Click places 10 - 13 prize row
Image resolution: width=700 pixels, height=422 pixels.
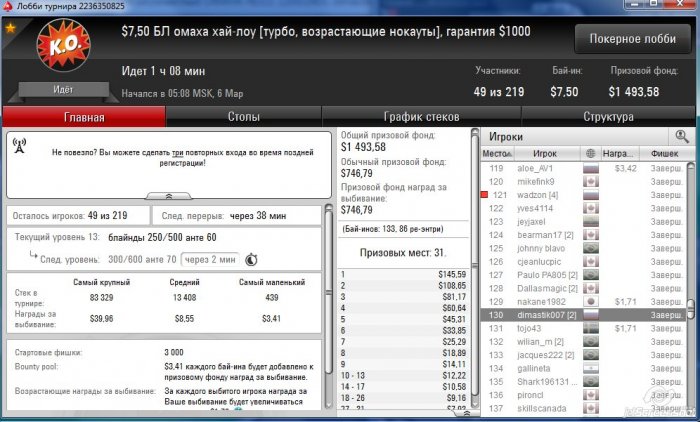coord(403,376)
